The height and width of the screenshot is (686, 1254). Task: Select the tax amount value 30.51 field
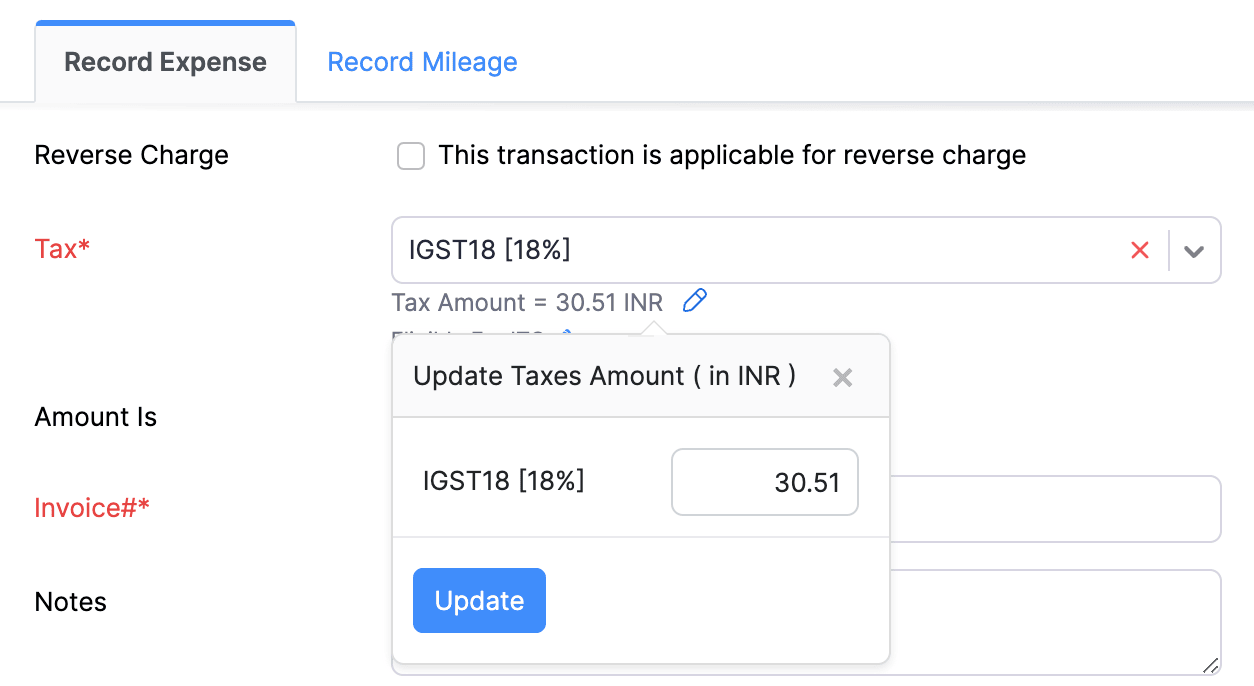764,481
